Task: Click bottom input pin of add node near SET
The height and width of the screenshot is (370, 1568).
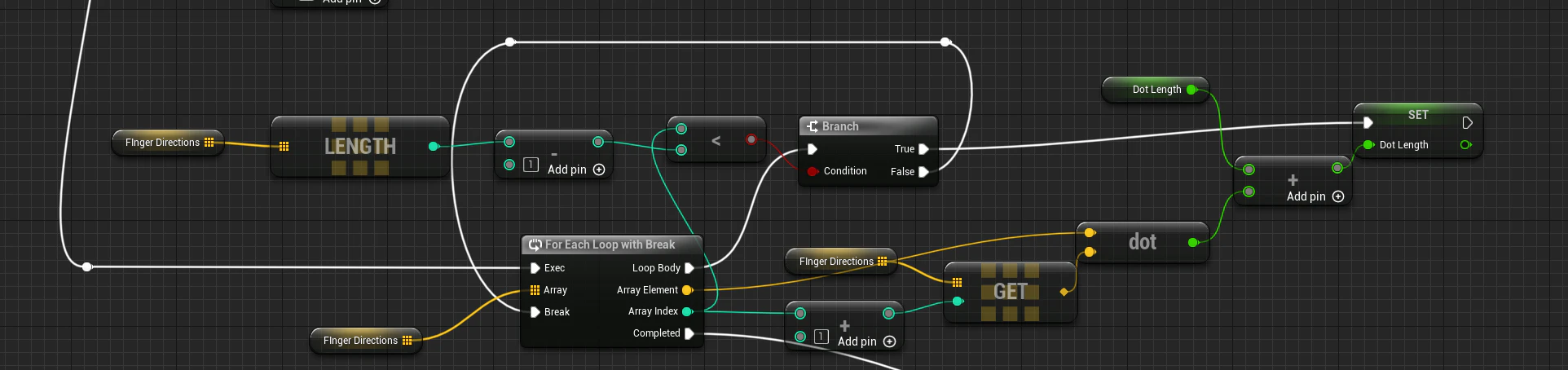Action: pyautogui.click(x=1249, y=192)
